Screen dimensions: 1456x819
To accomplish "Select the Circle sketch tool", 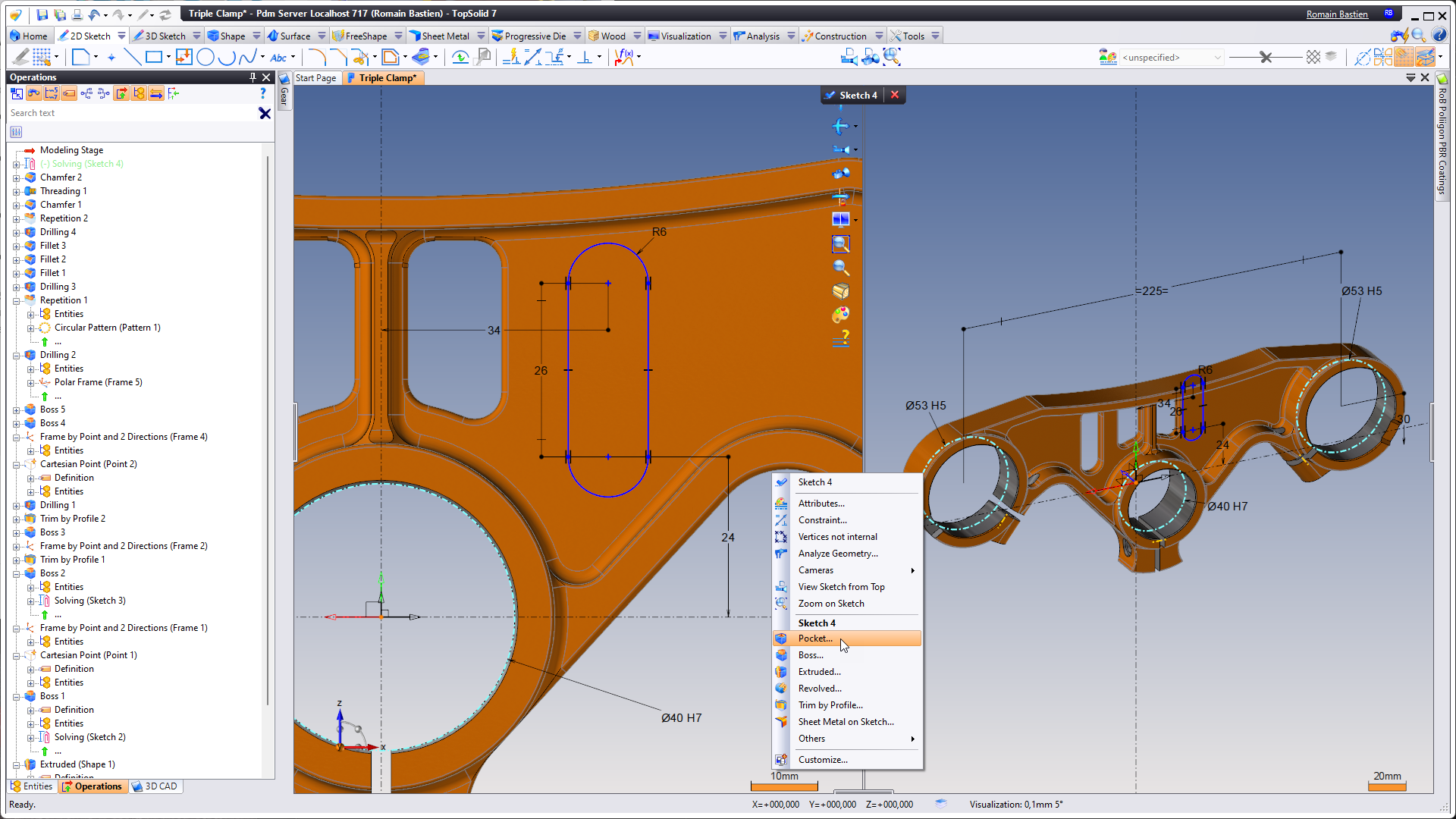I will click(x=205, y=57).
